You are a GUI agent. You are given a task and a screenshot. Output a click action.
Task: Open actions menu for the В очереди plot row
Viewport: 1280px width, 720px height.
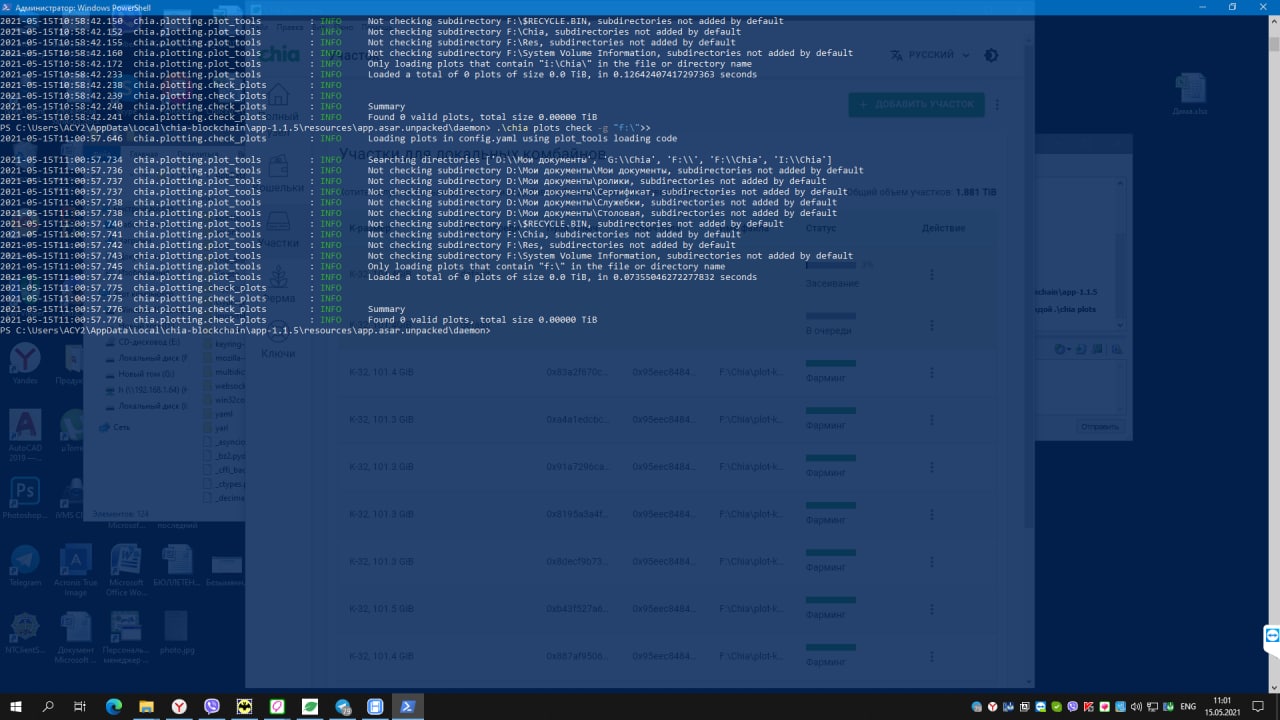[932, 325]
